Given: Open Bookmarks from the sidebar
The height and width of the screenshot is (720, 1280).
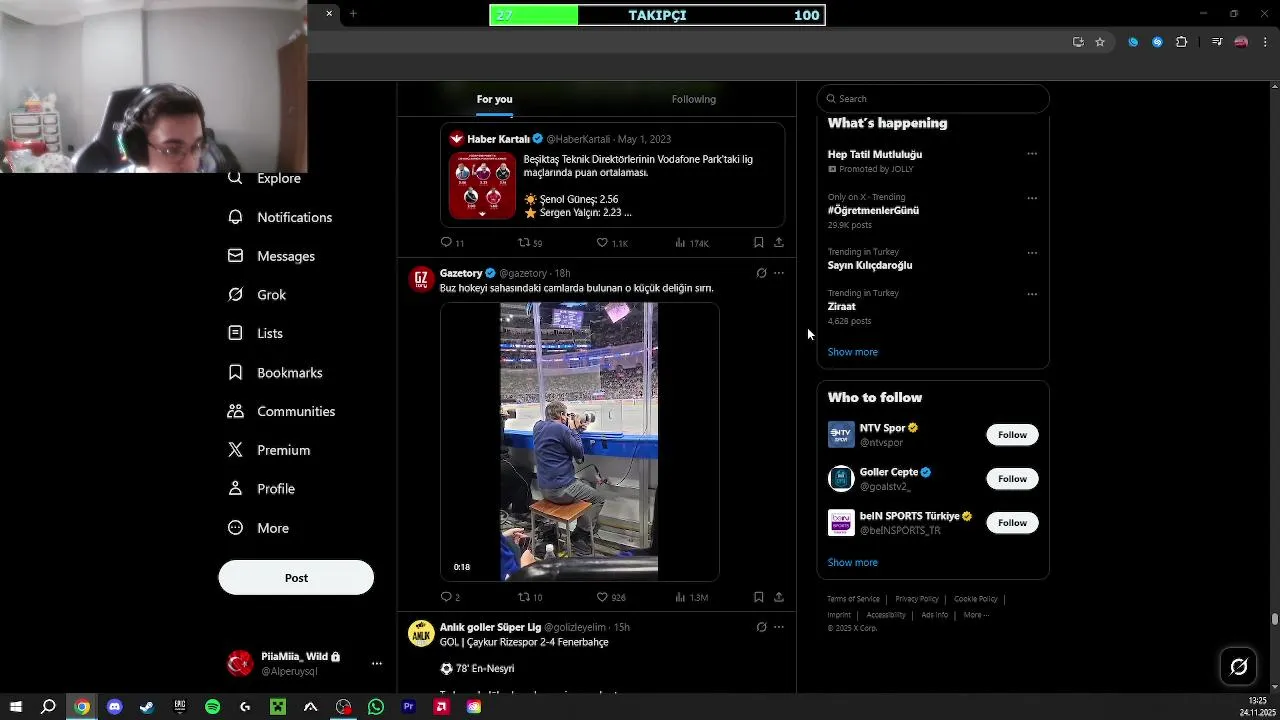Looking at the screenshot, I should (276, 372).
